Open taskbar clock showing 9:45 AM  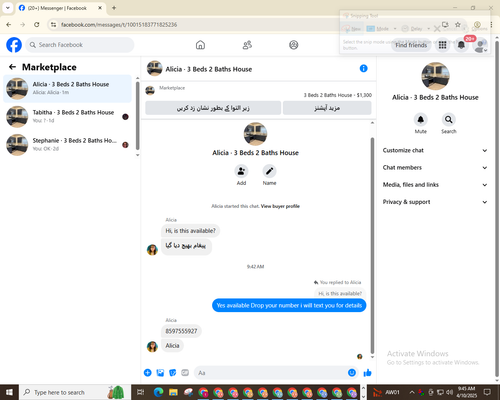tap(466, 392)
